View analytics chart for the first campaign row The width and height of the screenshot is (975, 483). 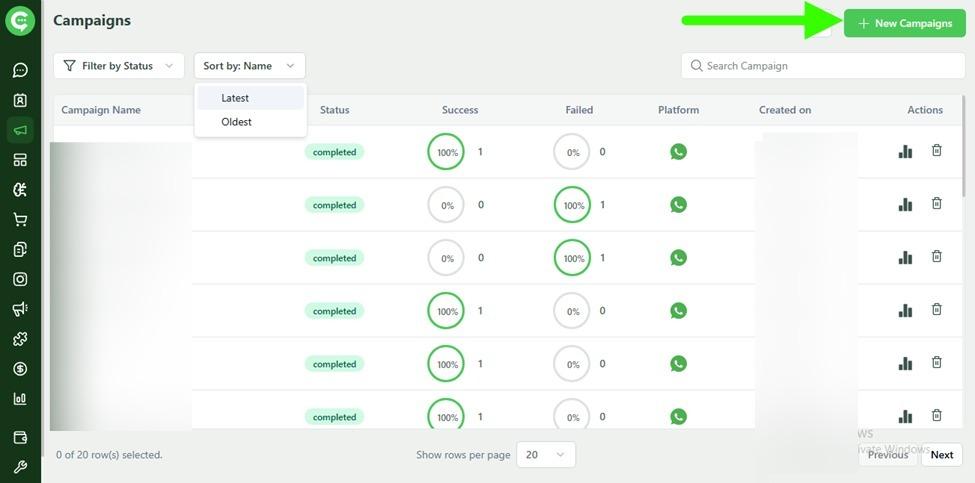point(905,151)
